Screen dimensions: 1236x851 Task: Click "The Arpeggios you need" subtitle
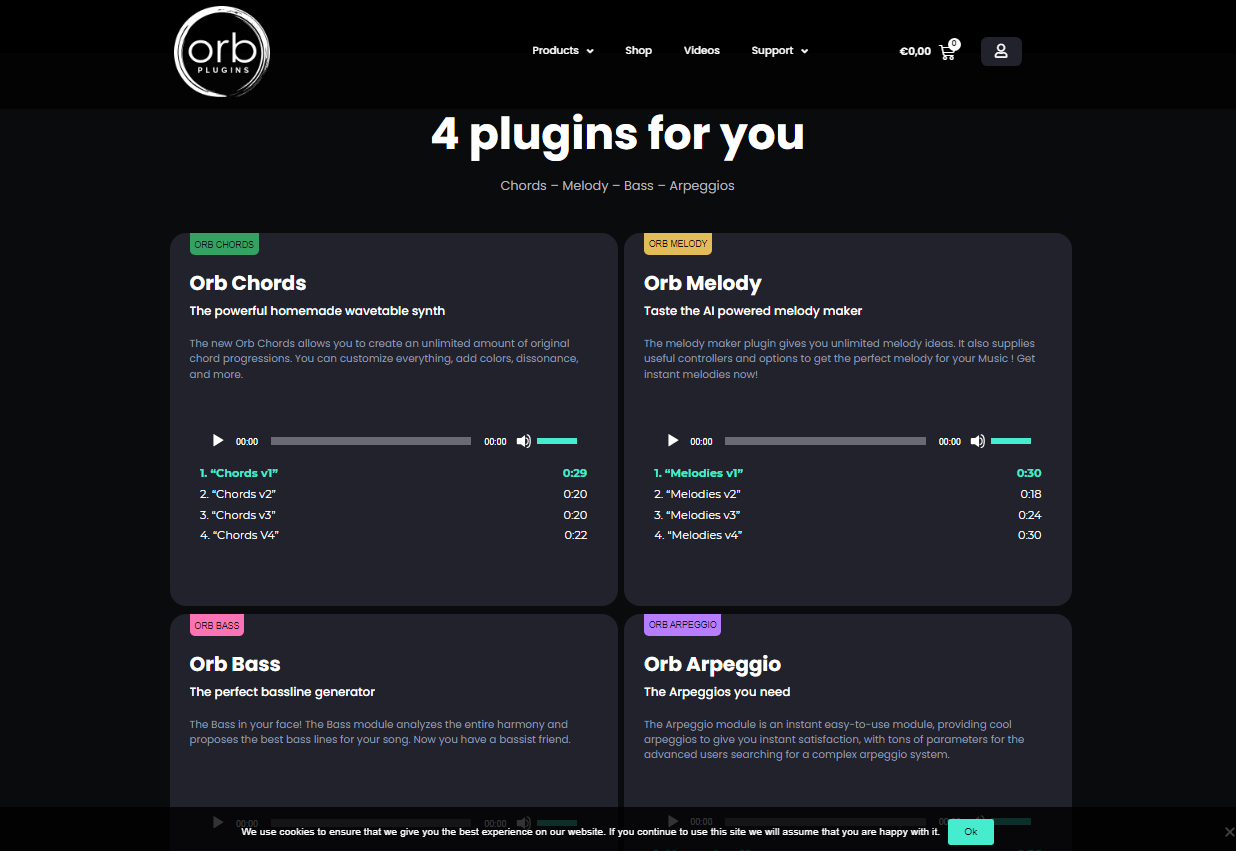[x=717, y=692]
